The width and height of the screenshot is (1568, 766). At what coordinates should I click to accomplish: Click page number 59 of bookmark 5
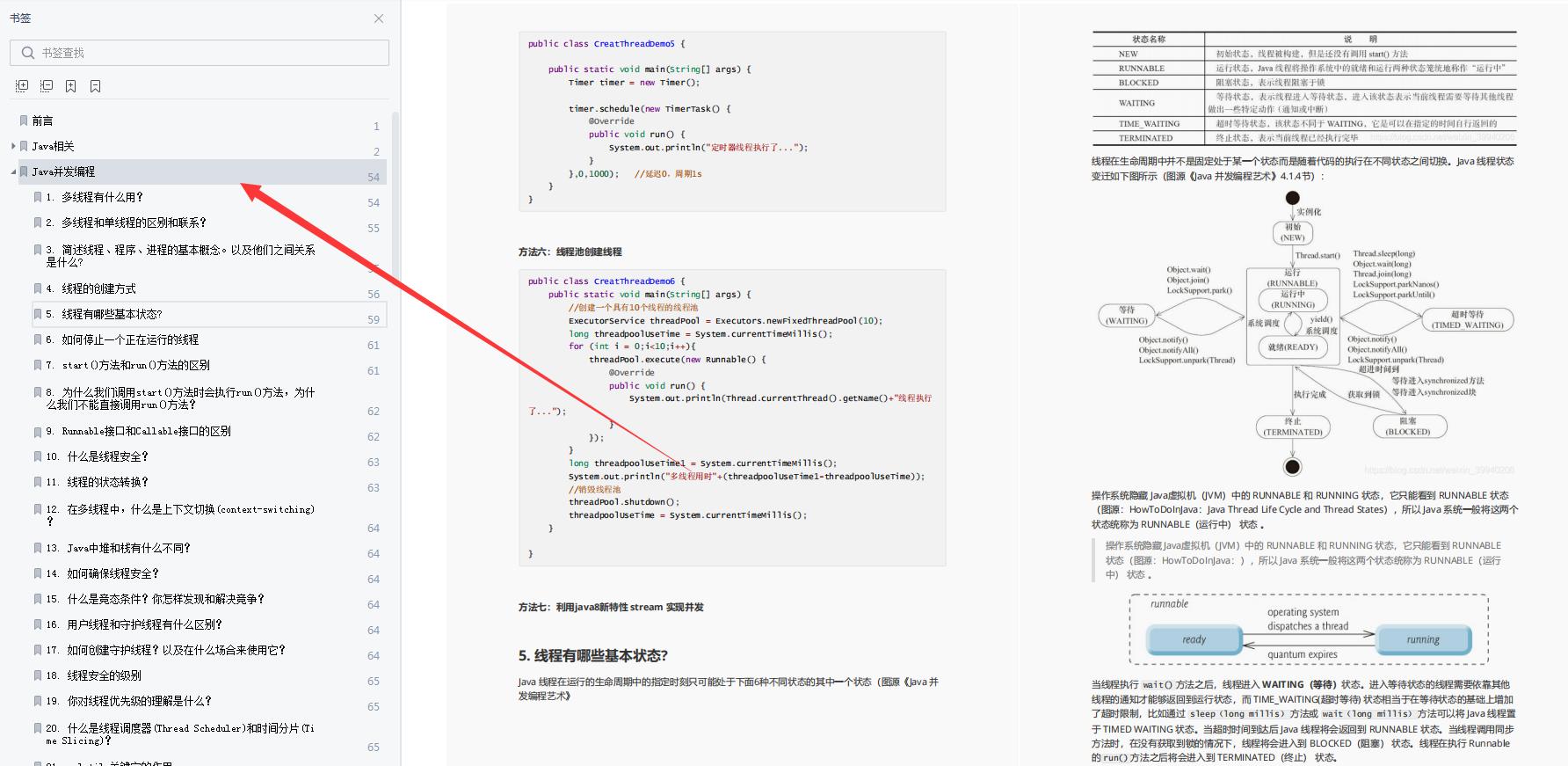tap(374, 319)
